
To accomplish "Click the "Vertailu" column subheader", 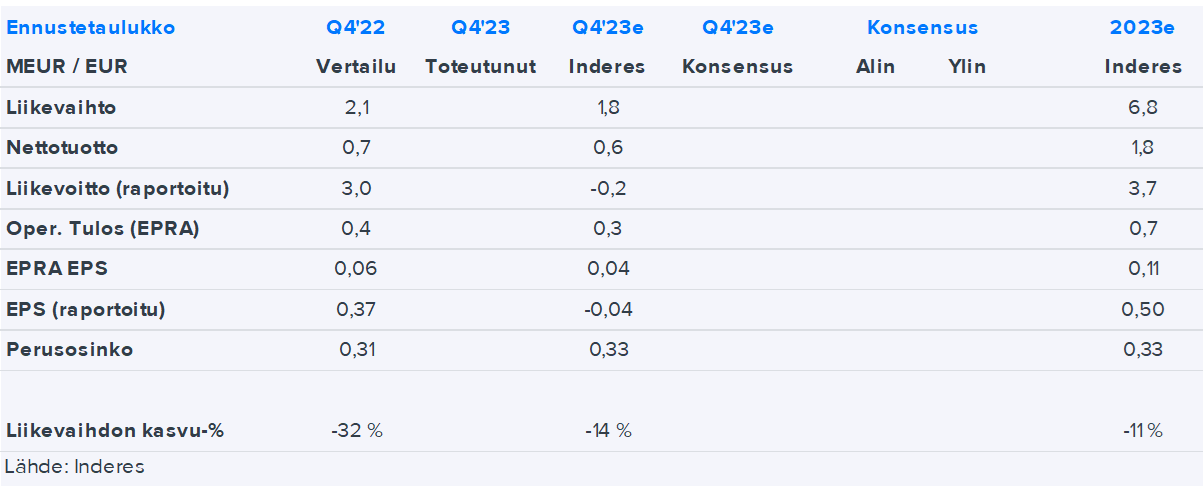I will [x=356, y=67].
